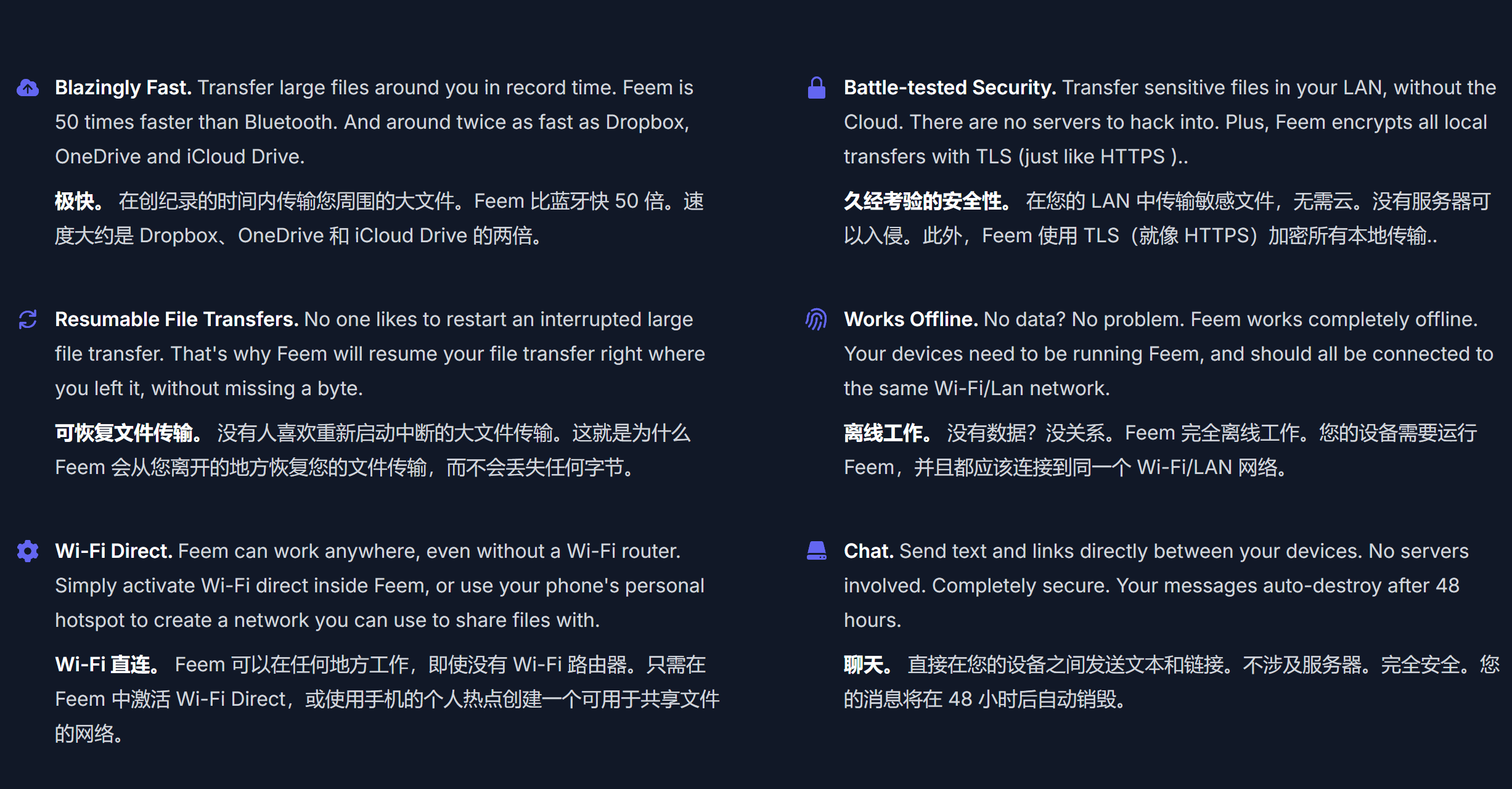This screenshot has height=789, width=1512.
Task: Click the bold 'Wi-Fi 直连。' heading
Action: pyautogui.click(x=107, y=664)
